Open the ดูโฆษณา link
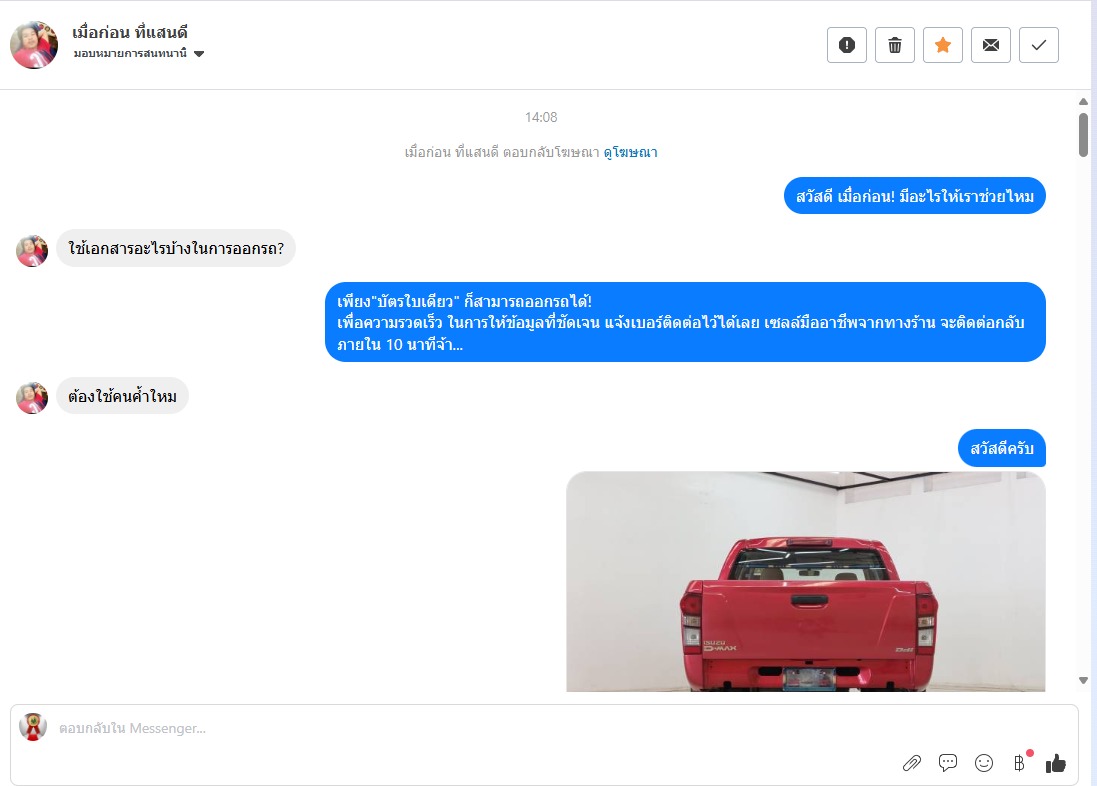The width and height of the screenshot is (1097, 786). (x=630, y=152)
